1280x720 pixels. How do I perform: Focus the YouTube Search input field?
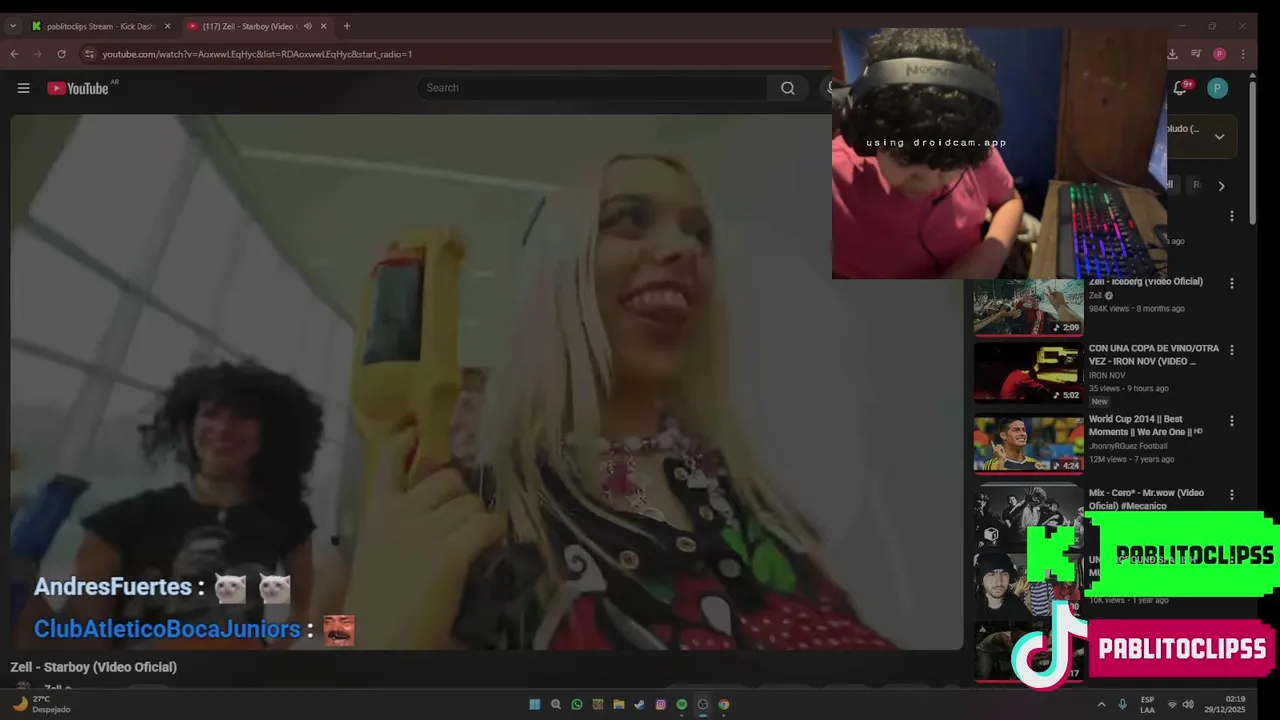click(x=592, y=88)
